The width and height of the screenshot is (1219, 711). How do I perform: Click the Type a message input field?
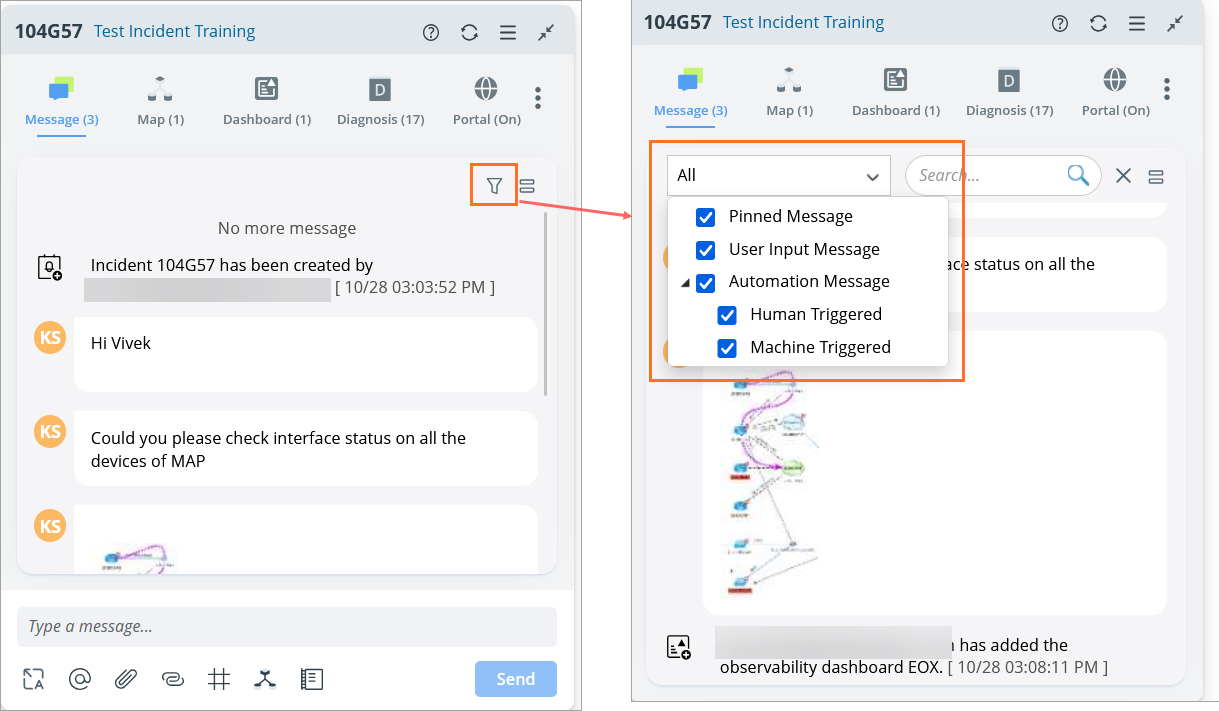coord(286,627)
